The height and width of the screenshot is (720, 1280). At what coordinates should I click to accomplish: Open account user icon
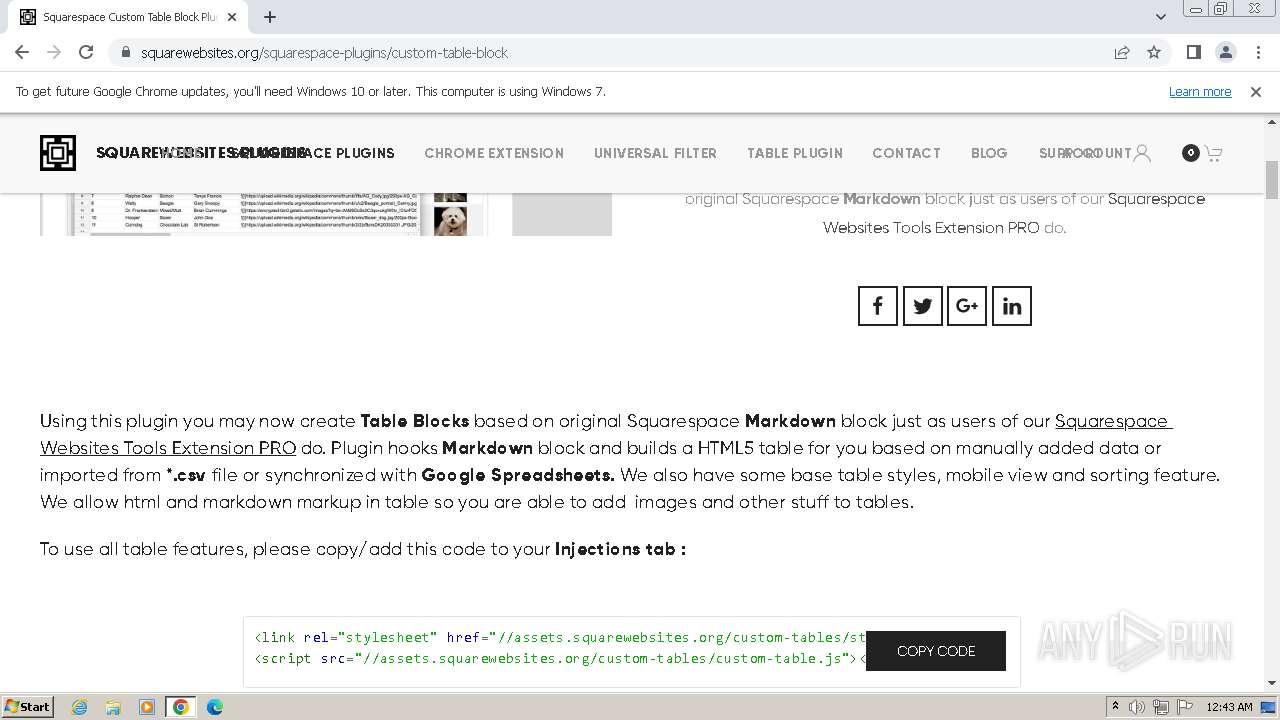point(1142,153)
